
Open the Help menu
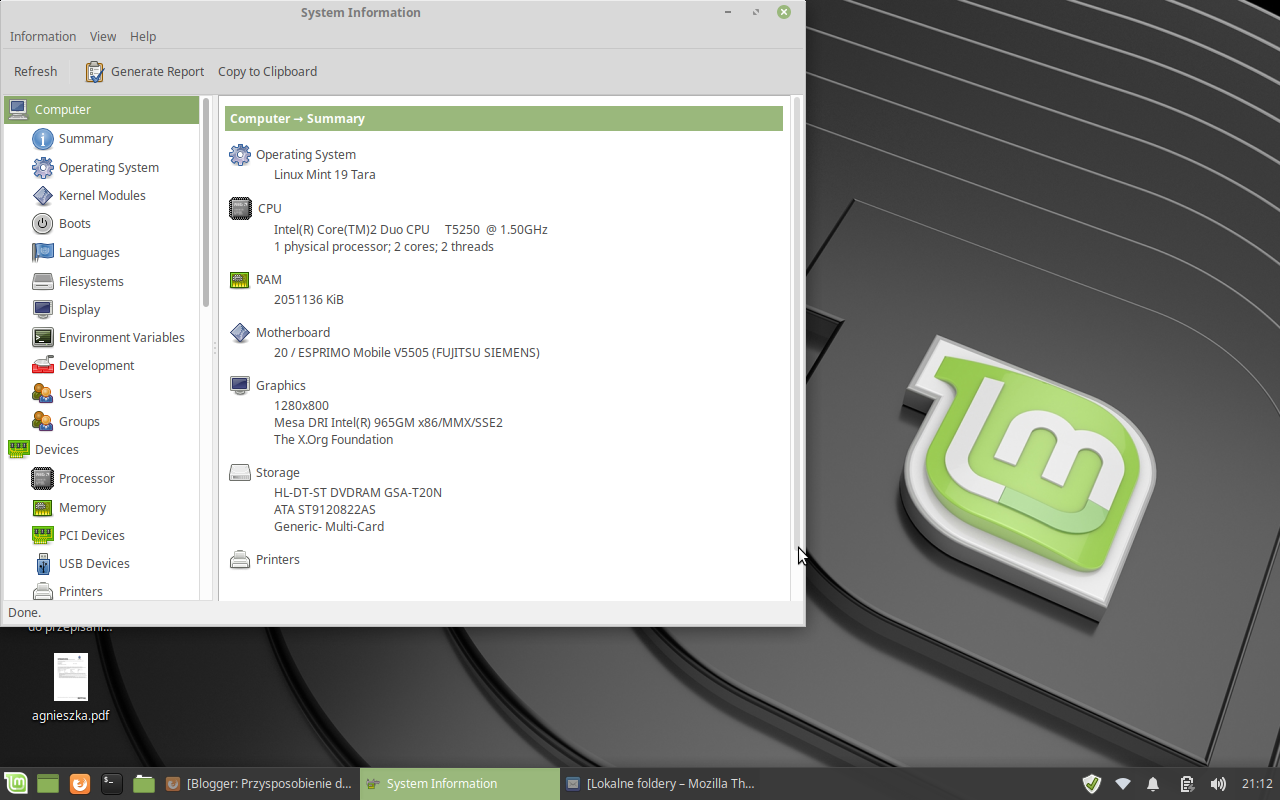pyautogui.click(x=143, y=37)
